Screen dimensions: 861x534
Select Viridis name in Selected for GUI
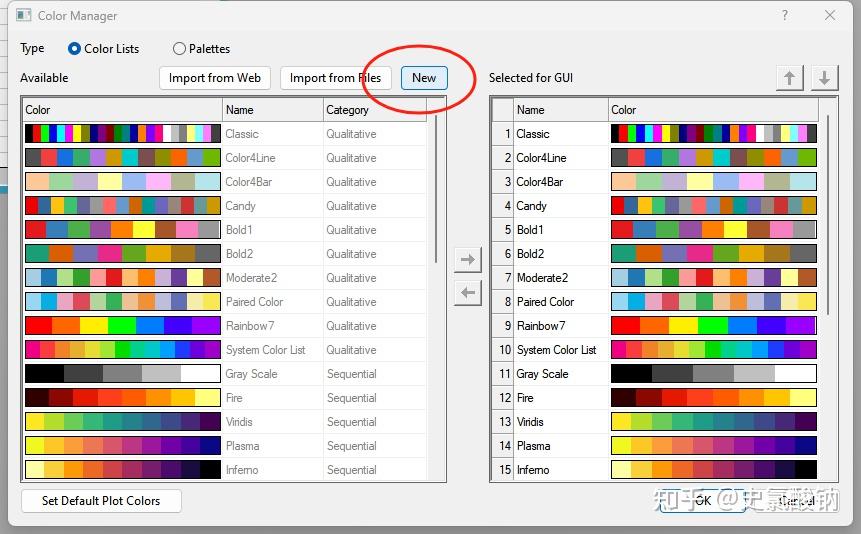coord(530,422)
